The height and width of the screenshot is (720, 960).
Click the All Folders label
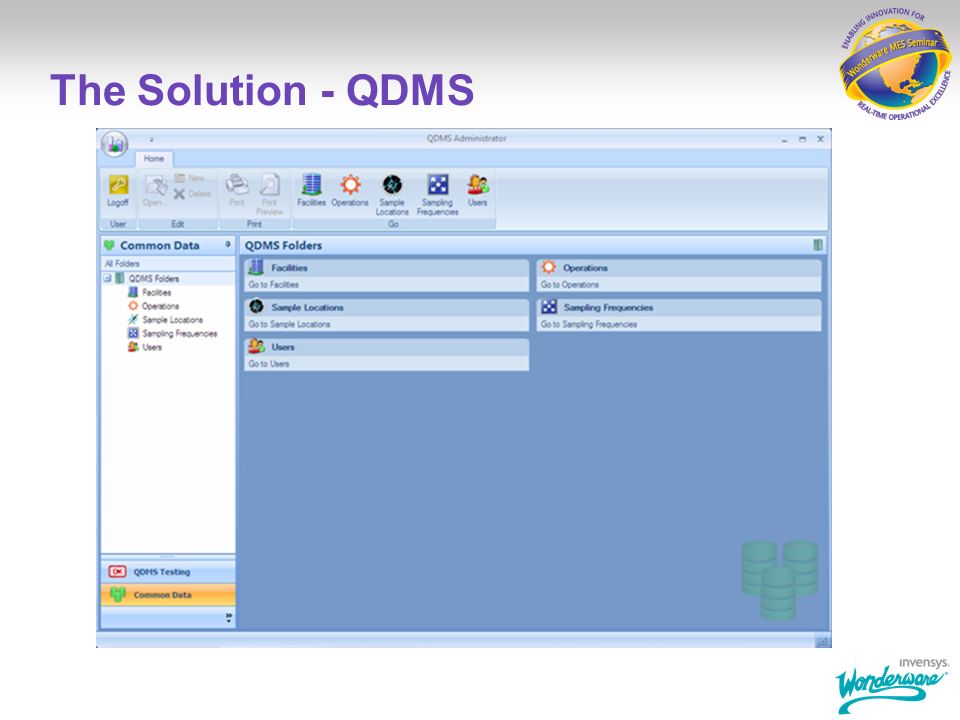(122, 264)
